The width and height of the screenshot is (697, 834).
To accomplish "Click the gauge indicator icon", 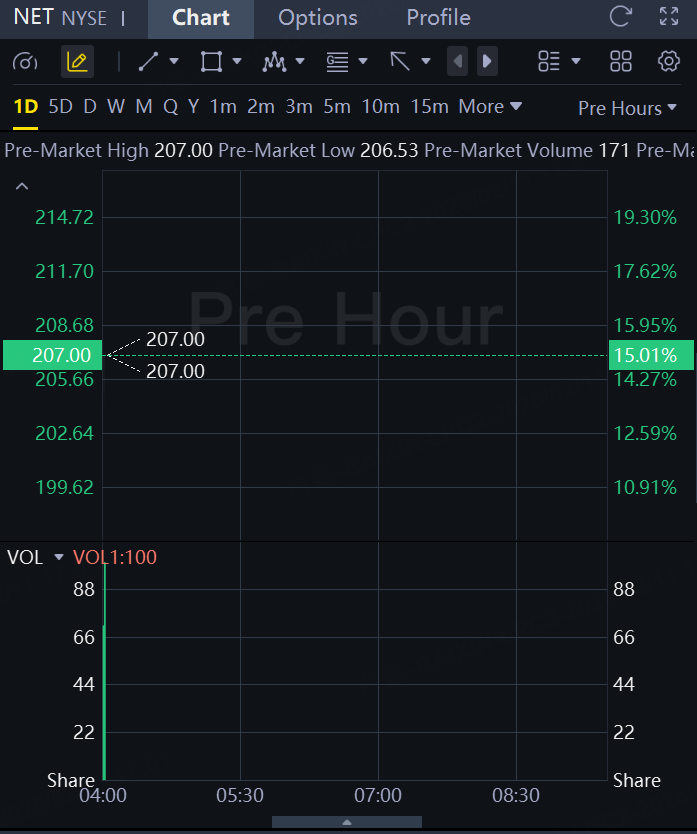I will coord(25,62).
